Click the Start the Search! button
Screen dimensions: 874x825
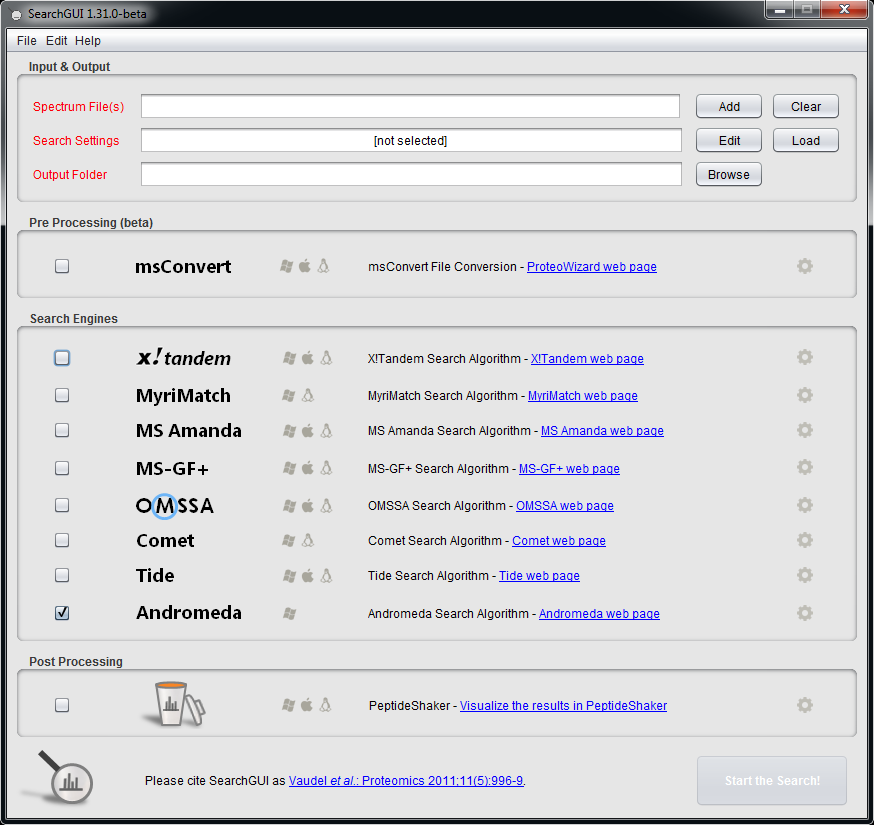(x=772, y=780)
